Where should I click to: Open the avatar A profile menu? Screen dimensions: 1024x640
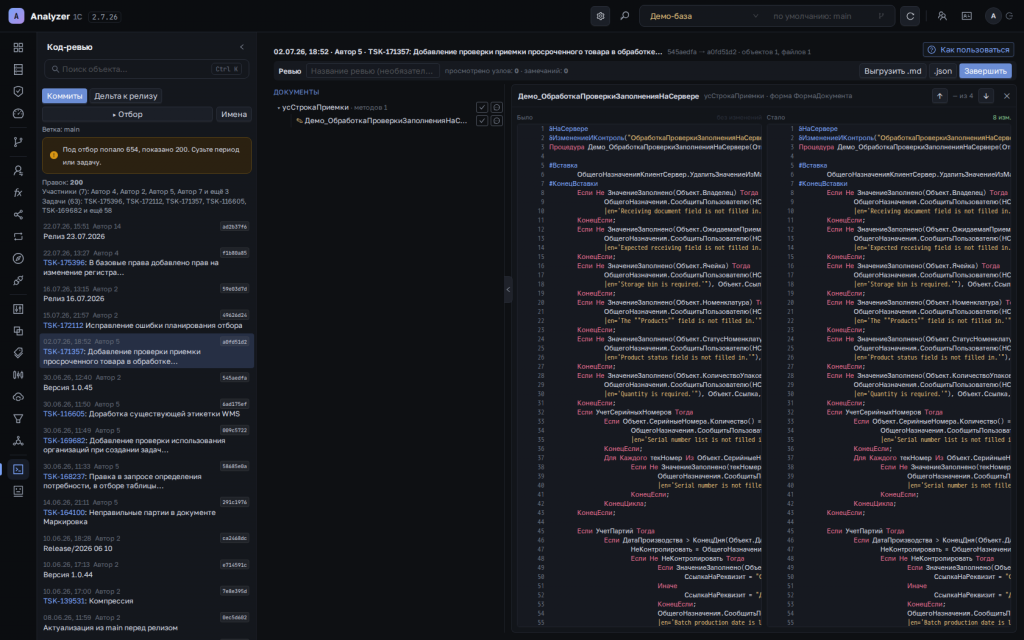pyautogui.click(x=993, y=16)
